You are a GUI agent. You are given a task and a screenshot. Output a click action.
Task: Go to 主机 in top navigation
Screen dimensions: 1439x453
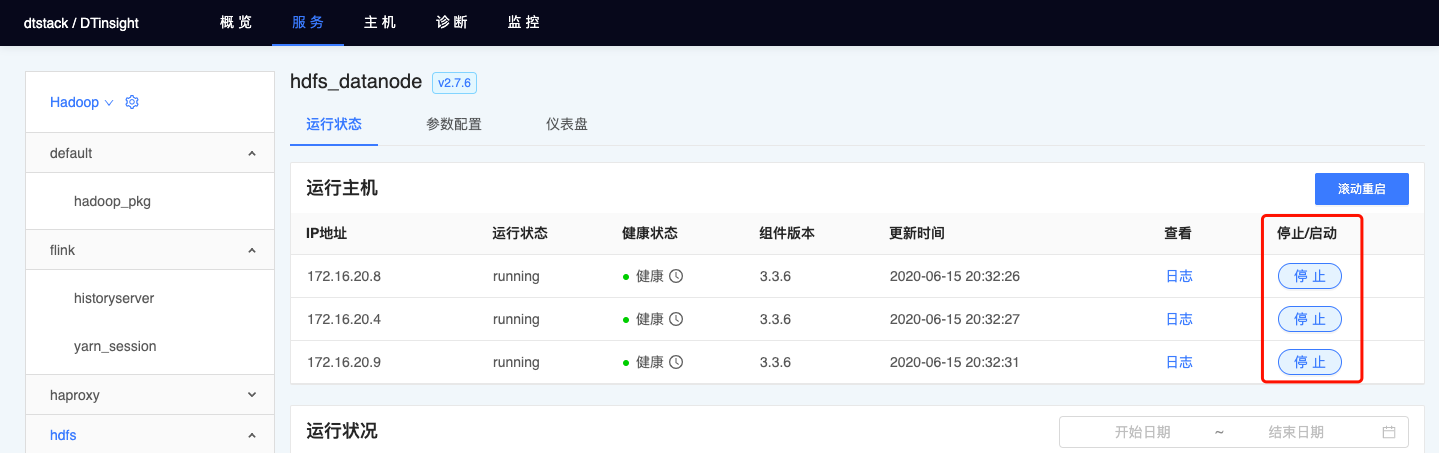point(380,22)
